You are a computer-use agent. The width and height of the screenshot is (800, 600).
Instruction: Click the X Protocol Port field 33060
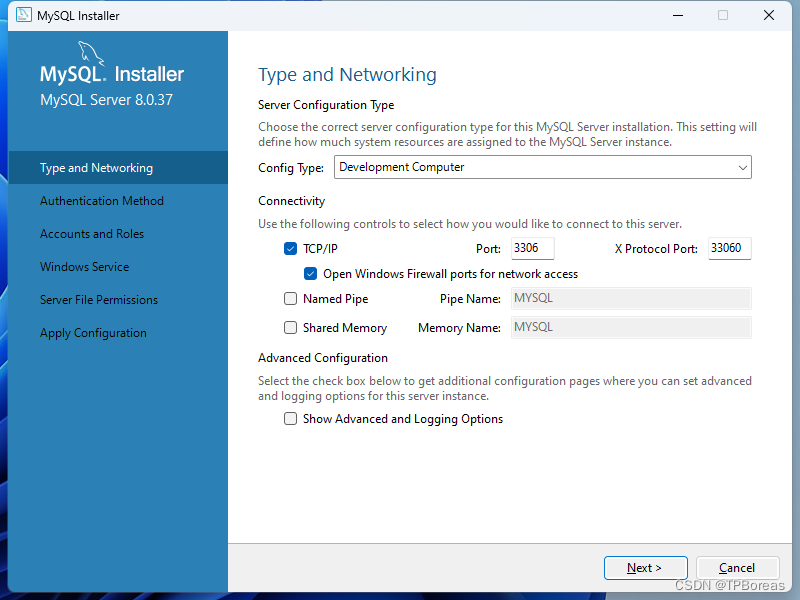730,248
